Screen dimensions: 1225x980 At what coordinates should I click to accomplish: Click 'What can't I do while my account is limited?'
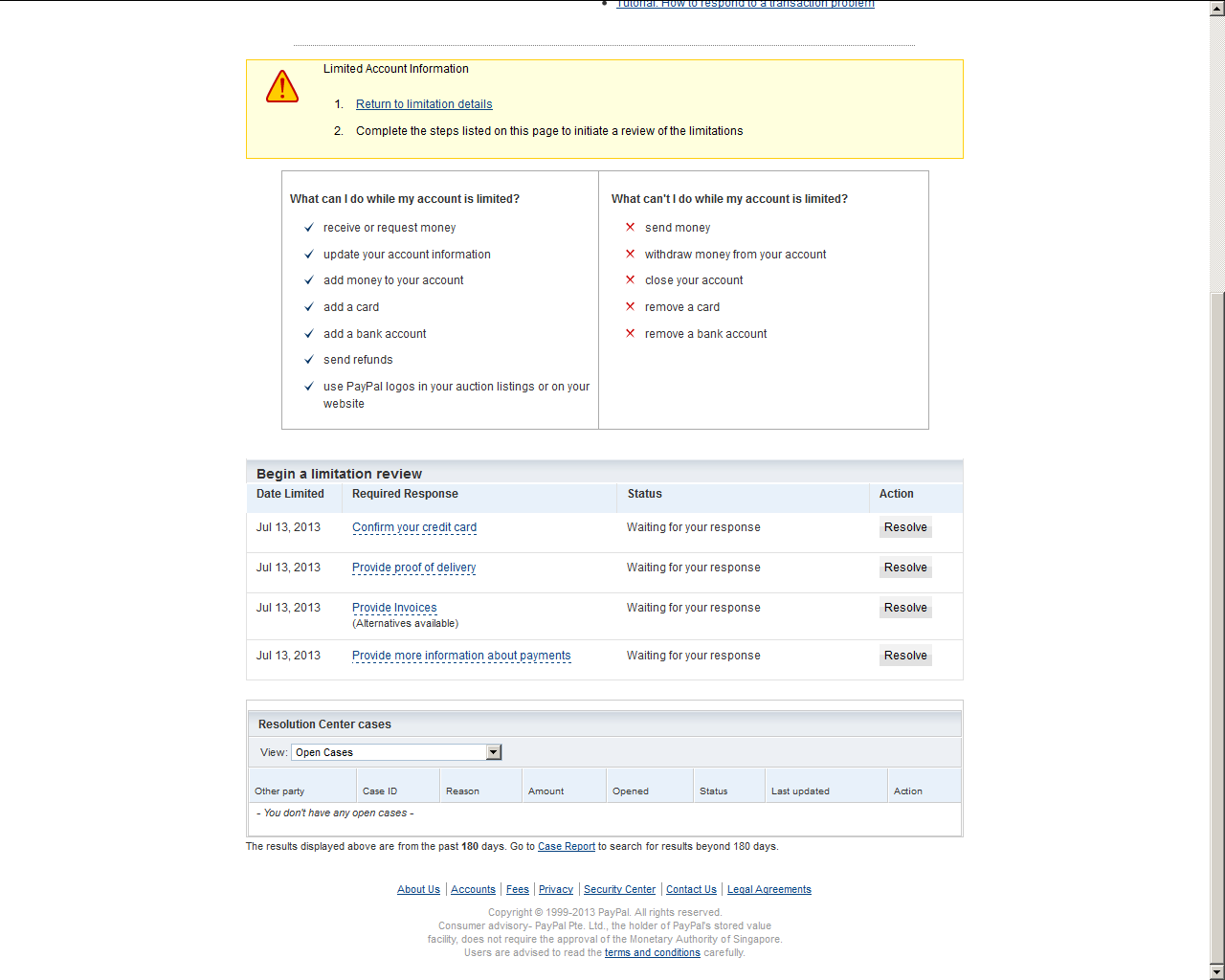(729, 199)
